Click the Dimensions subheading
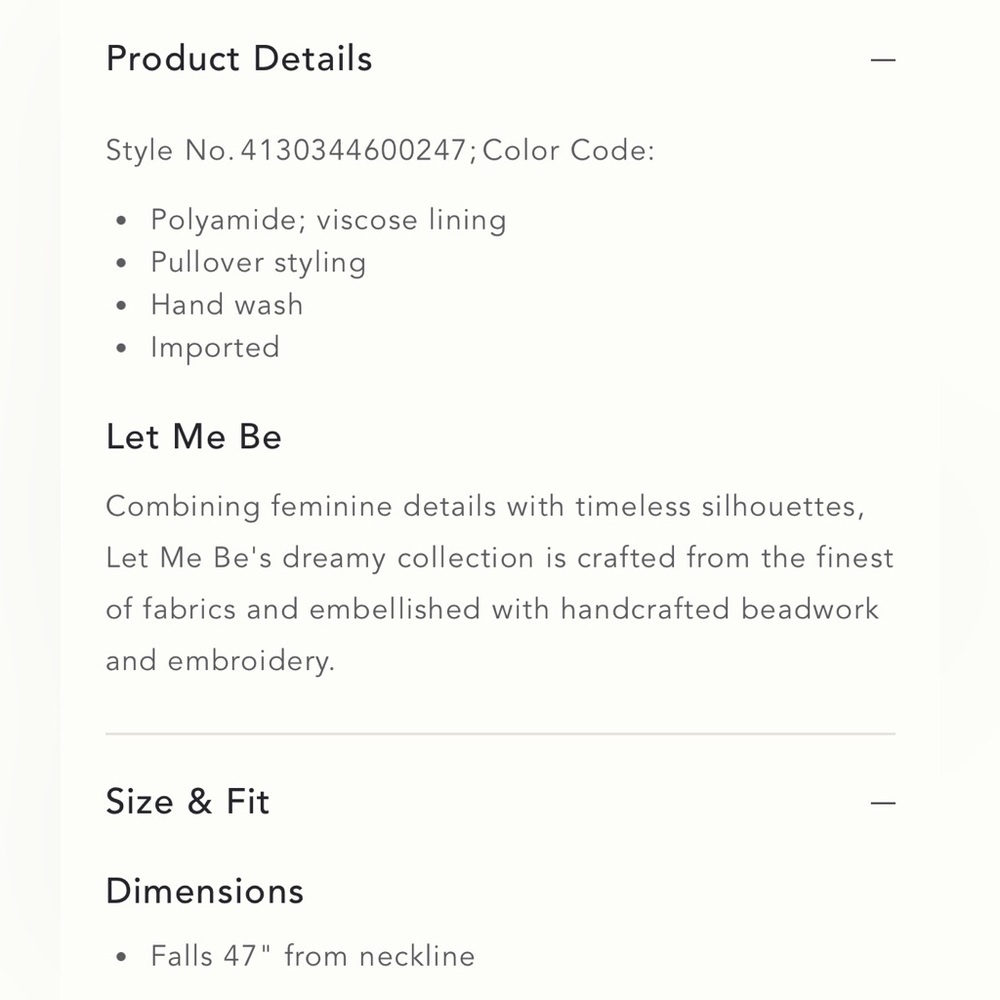The image size is (1000, 1000). coord(205,891)
